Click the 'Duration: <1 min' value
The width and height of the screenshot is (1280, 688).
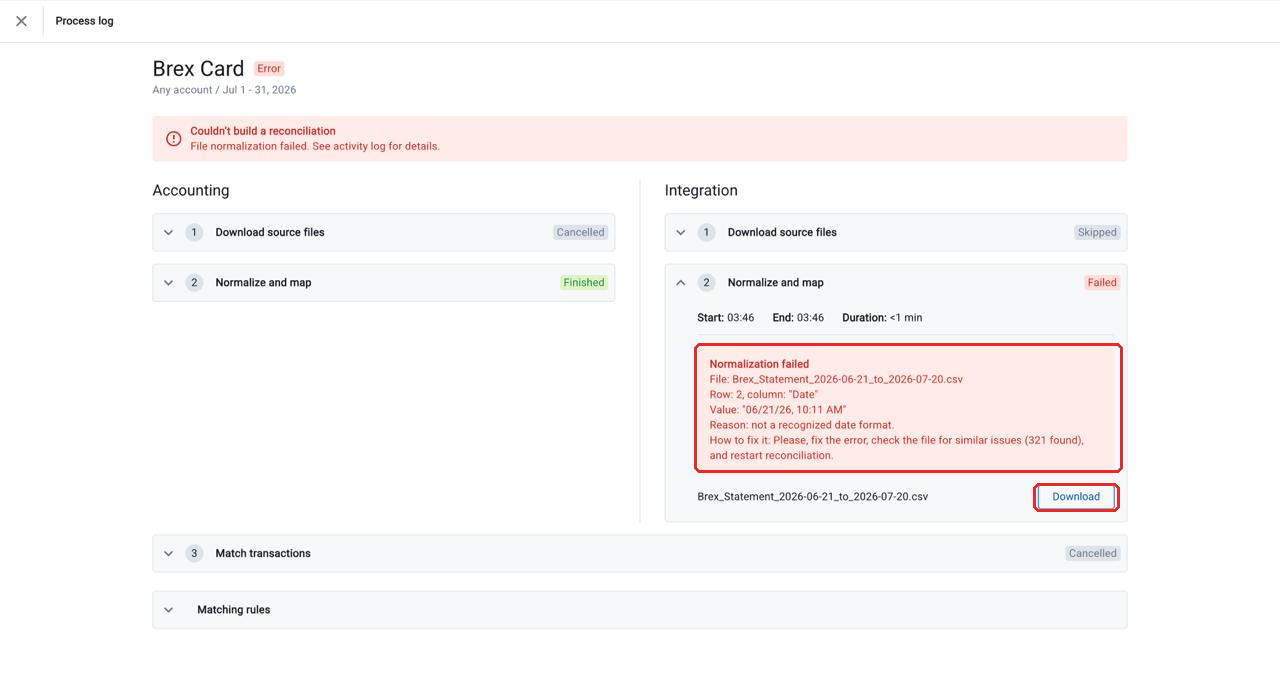882,318
